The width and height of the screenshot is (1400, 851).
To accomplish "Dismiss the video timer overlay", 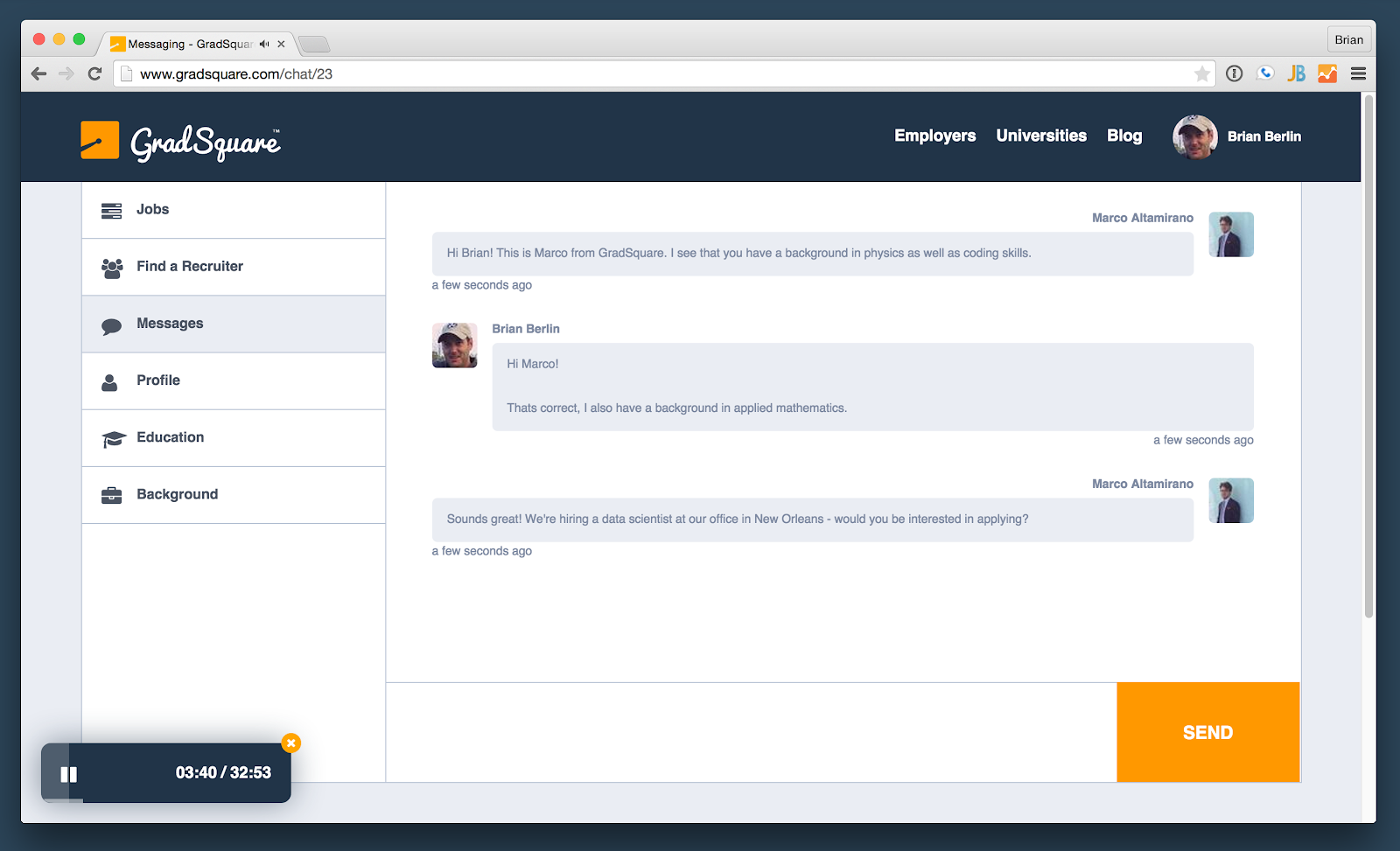I will click(x=291, y=743).
